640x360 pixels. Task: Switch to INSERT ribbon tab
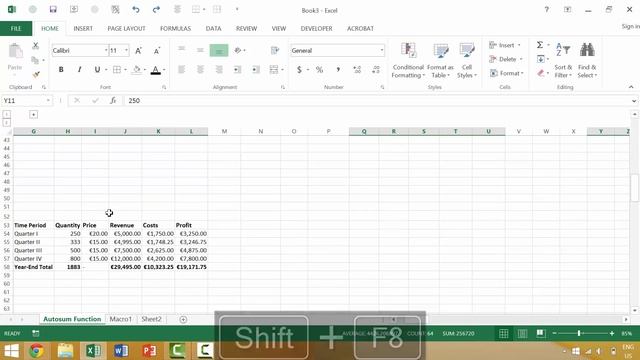pos(83,29)
